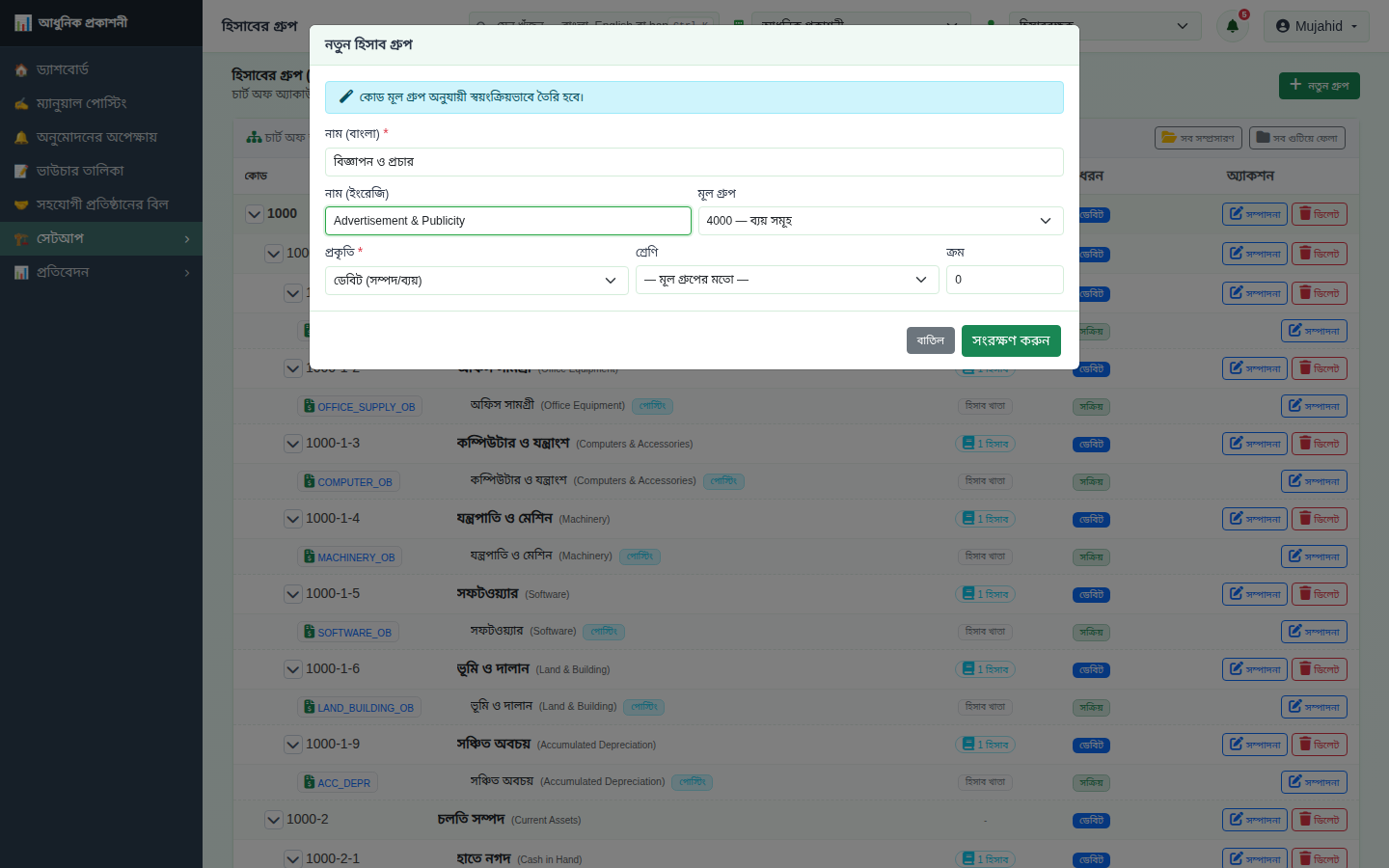Click the MACHINERY_OB account code badge
The image size is (1389, 868).
click(x=349, y=557)
